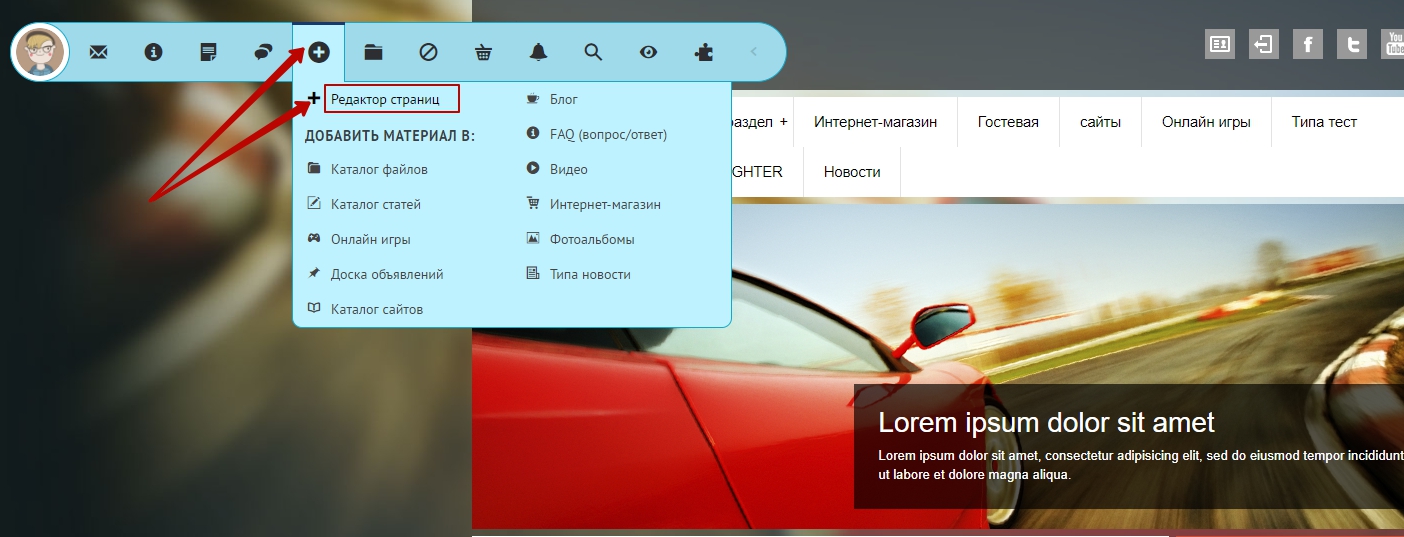Open the Новости navigation tab
1404x537 pixels.
coord(852,172)
